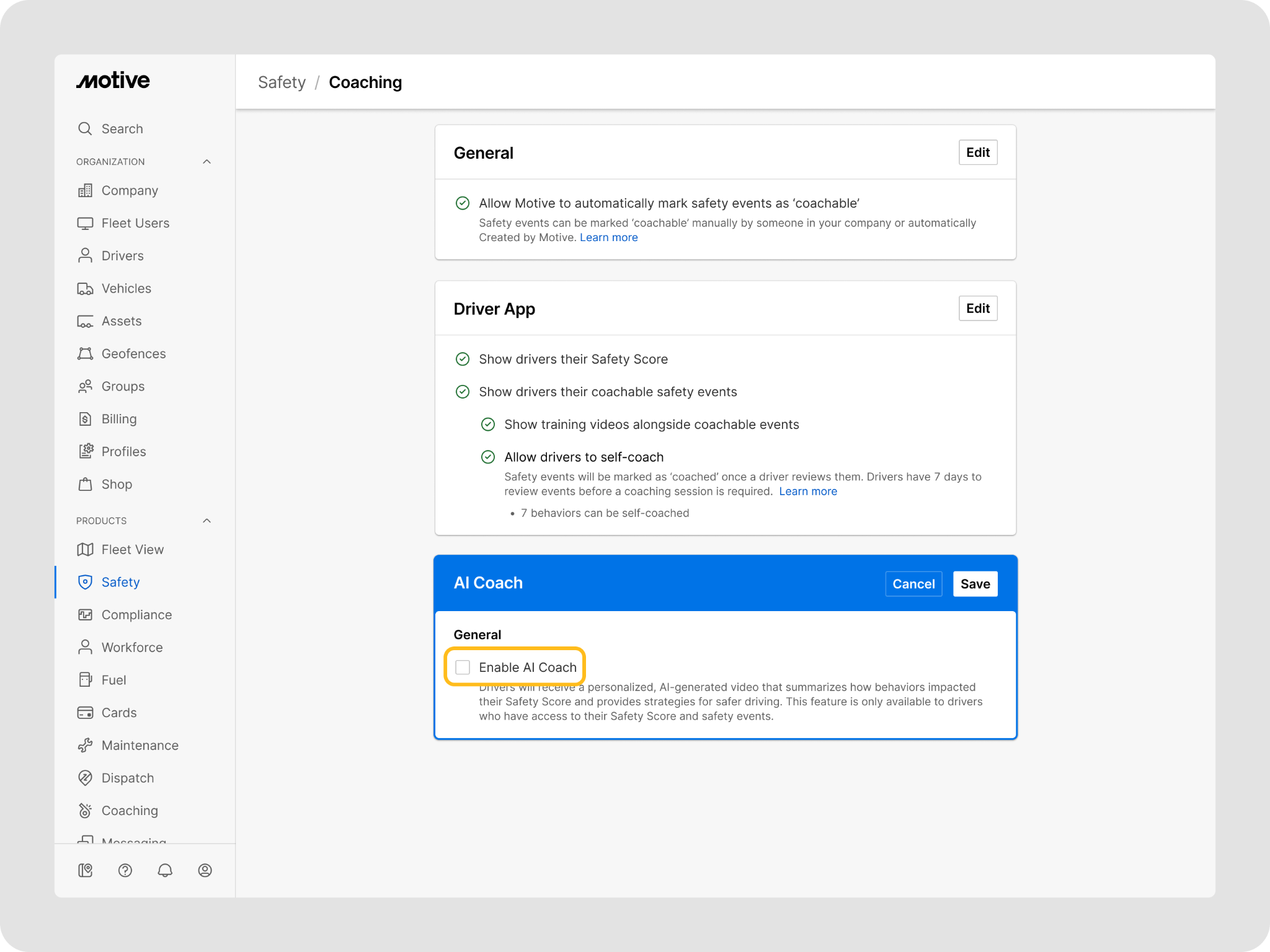Select the Safety item in the sidebar
Image resolution: width=1270 pixels, height=952 pixels.
(145, 582)
